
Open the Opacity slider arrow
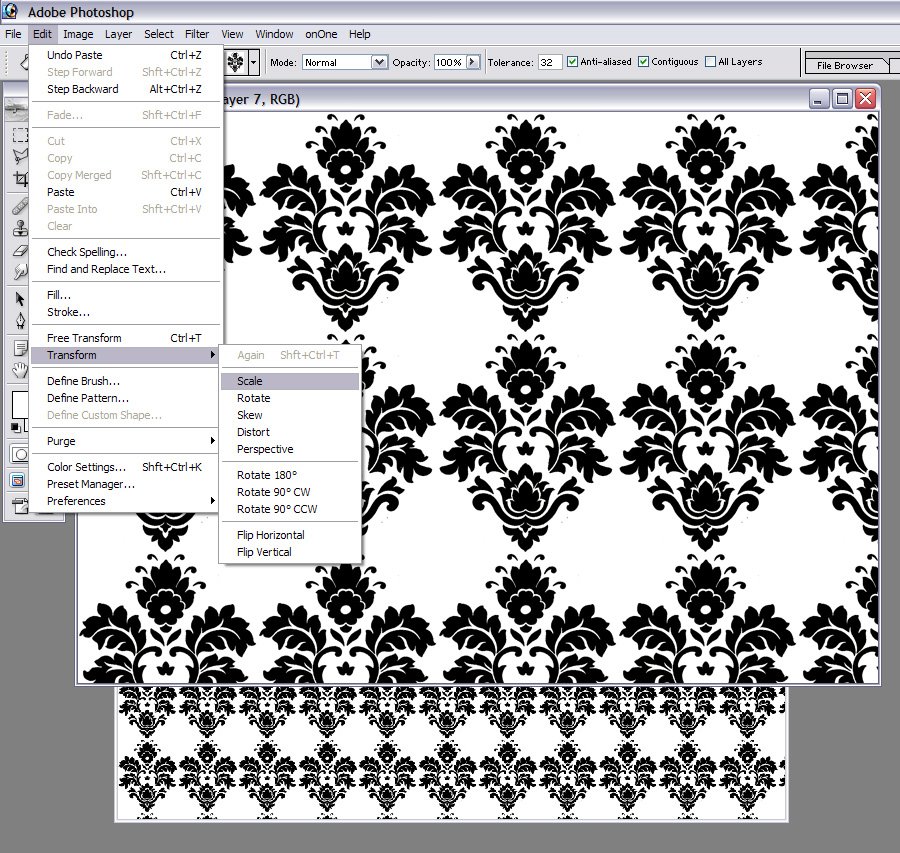473,61
